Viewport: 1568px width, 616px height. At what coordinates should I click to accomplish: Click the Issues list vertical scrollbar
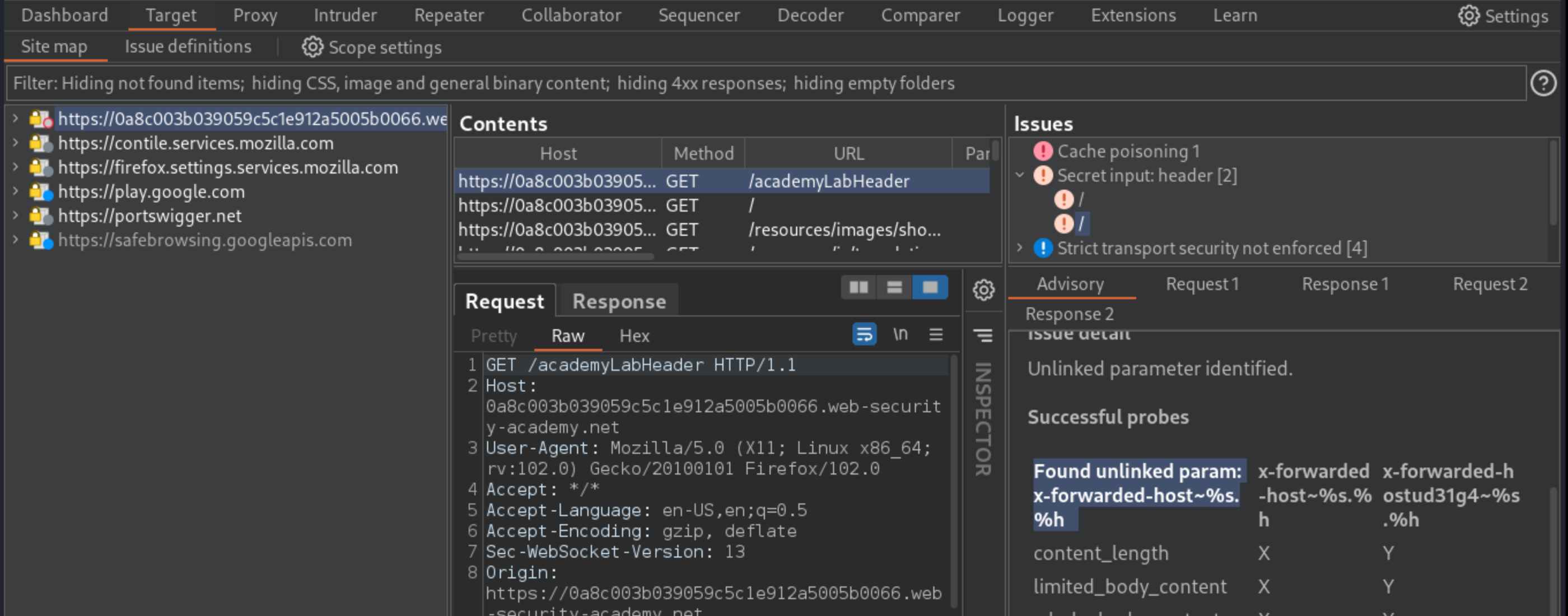(1552, 183)
